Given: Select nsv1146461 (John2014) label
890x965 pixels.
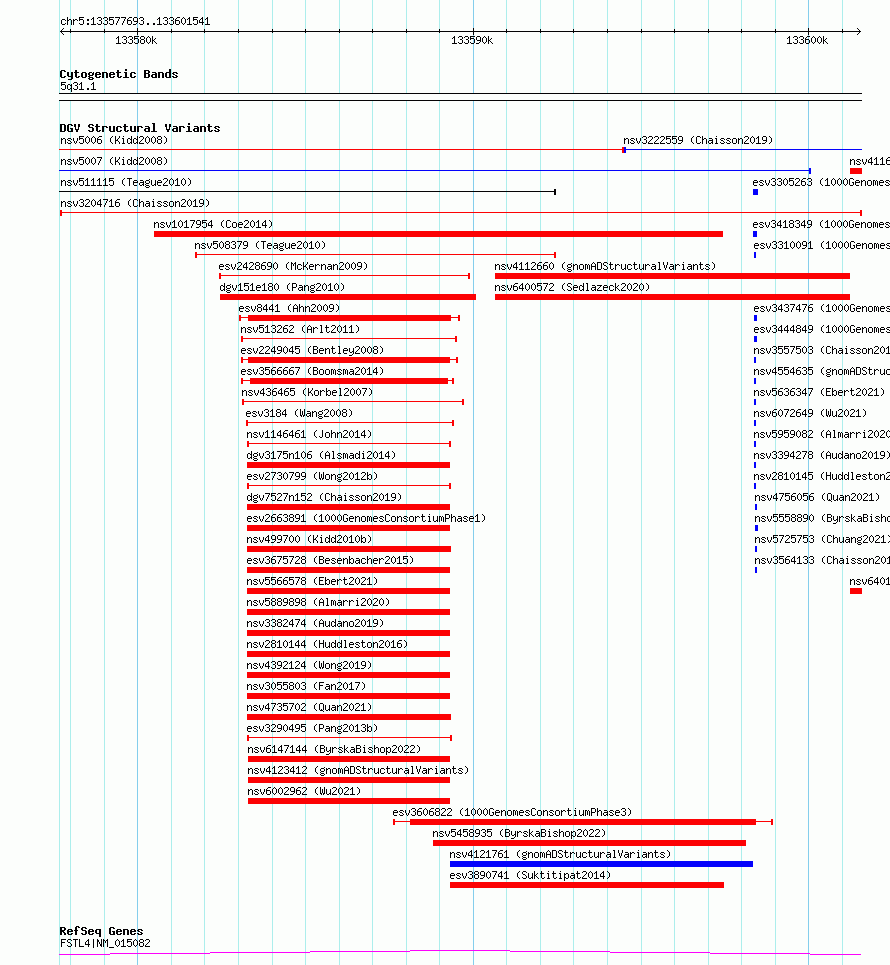Looking at the screenshot, I should (x=309, y=434).
